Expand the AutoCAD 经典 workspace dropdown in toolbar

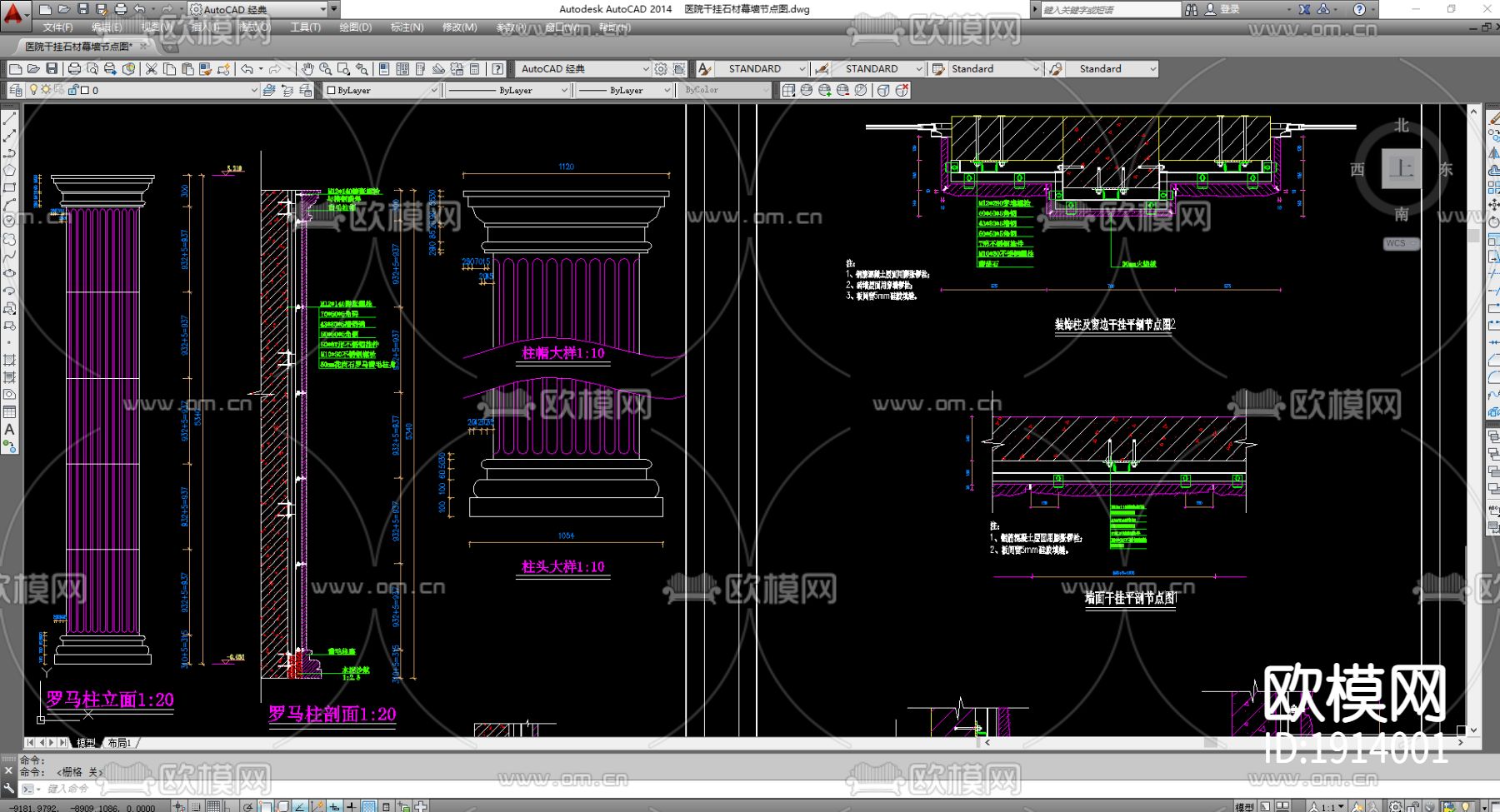(645, 69)
